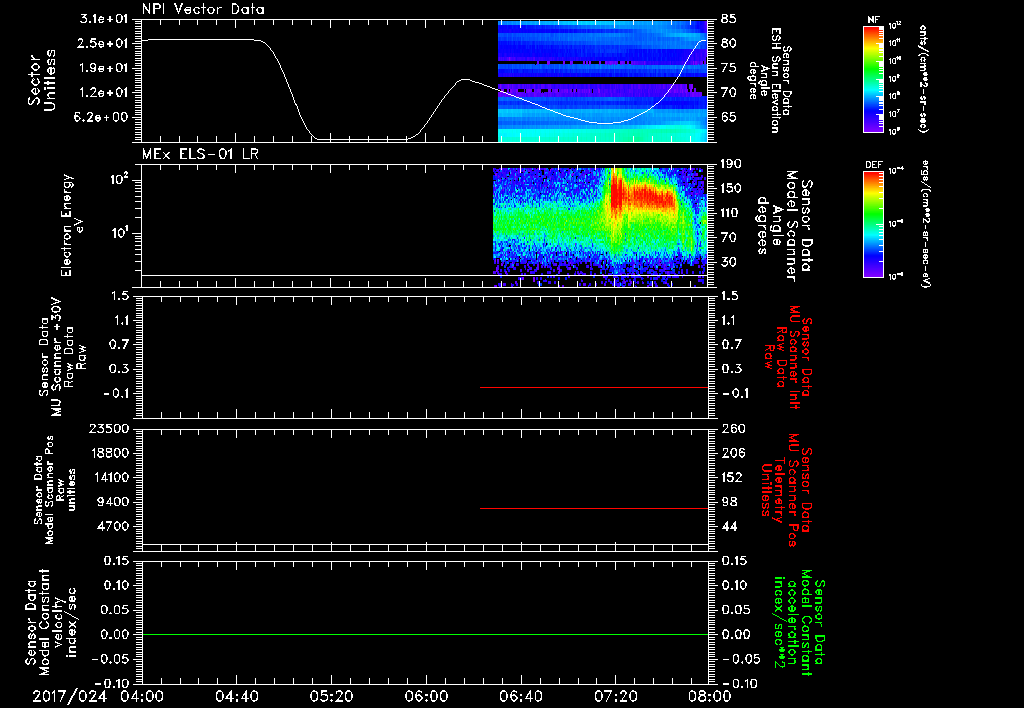
Task: Click the red 'MU Scanner Pos Telemetry' label
Action: click(x=786, y=490)
